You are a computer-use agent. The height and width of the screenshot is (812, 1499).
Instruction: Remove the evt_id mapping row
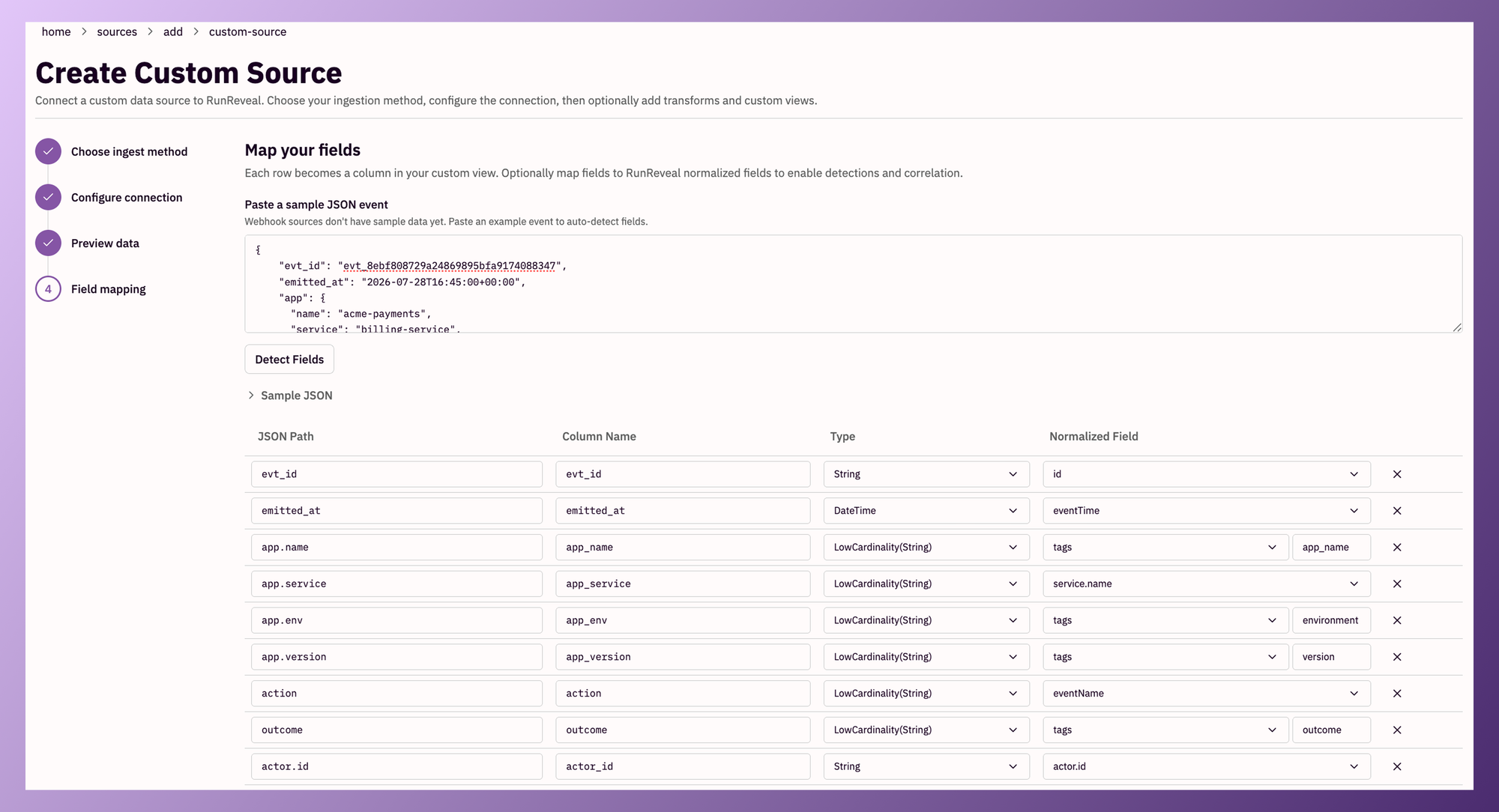[1397, 474]
